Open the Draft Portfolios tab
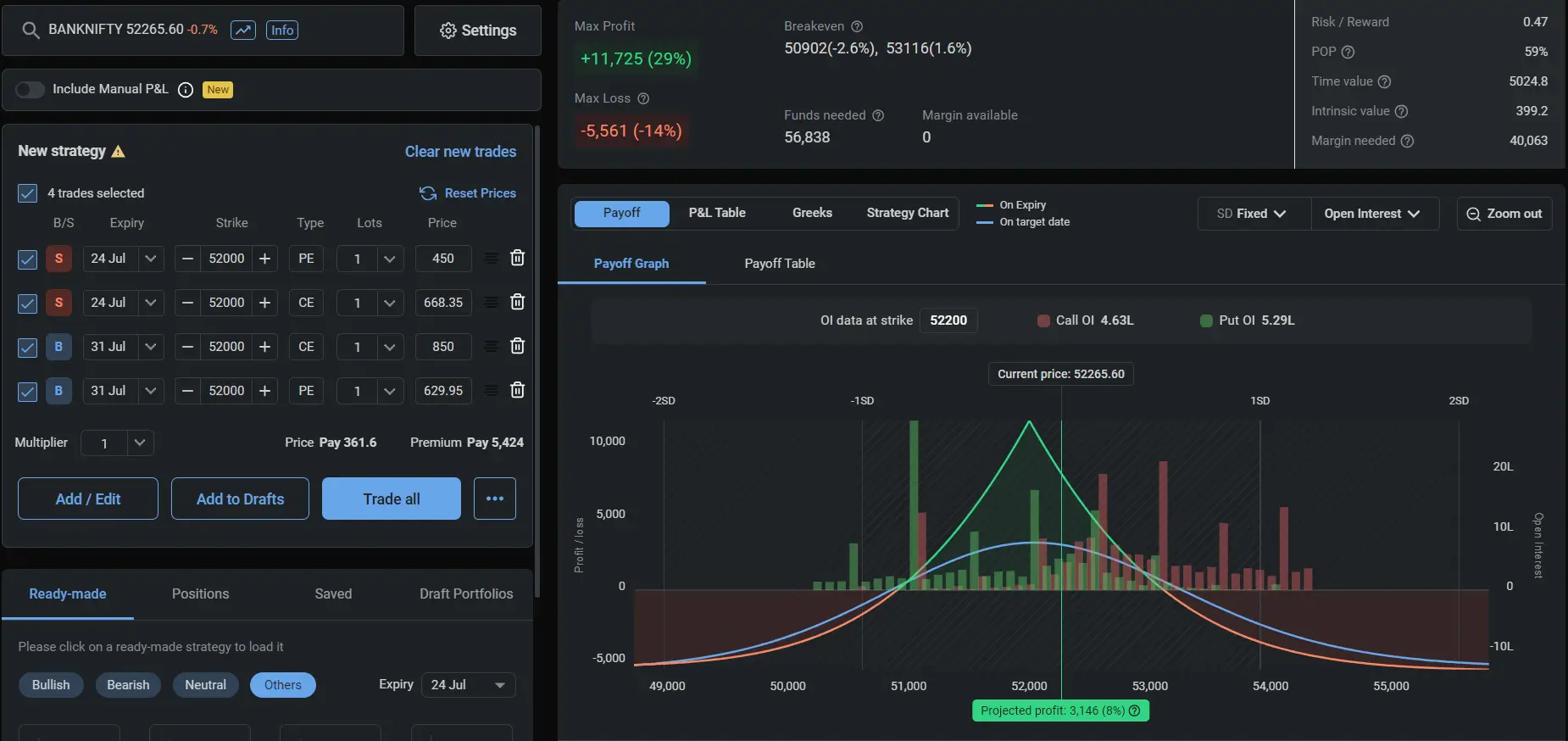This screenshot has height=741, width=1568. pos(466,593)
